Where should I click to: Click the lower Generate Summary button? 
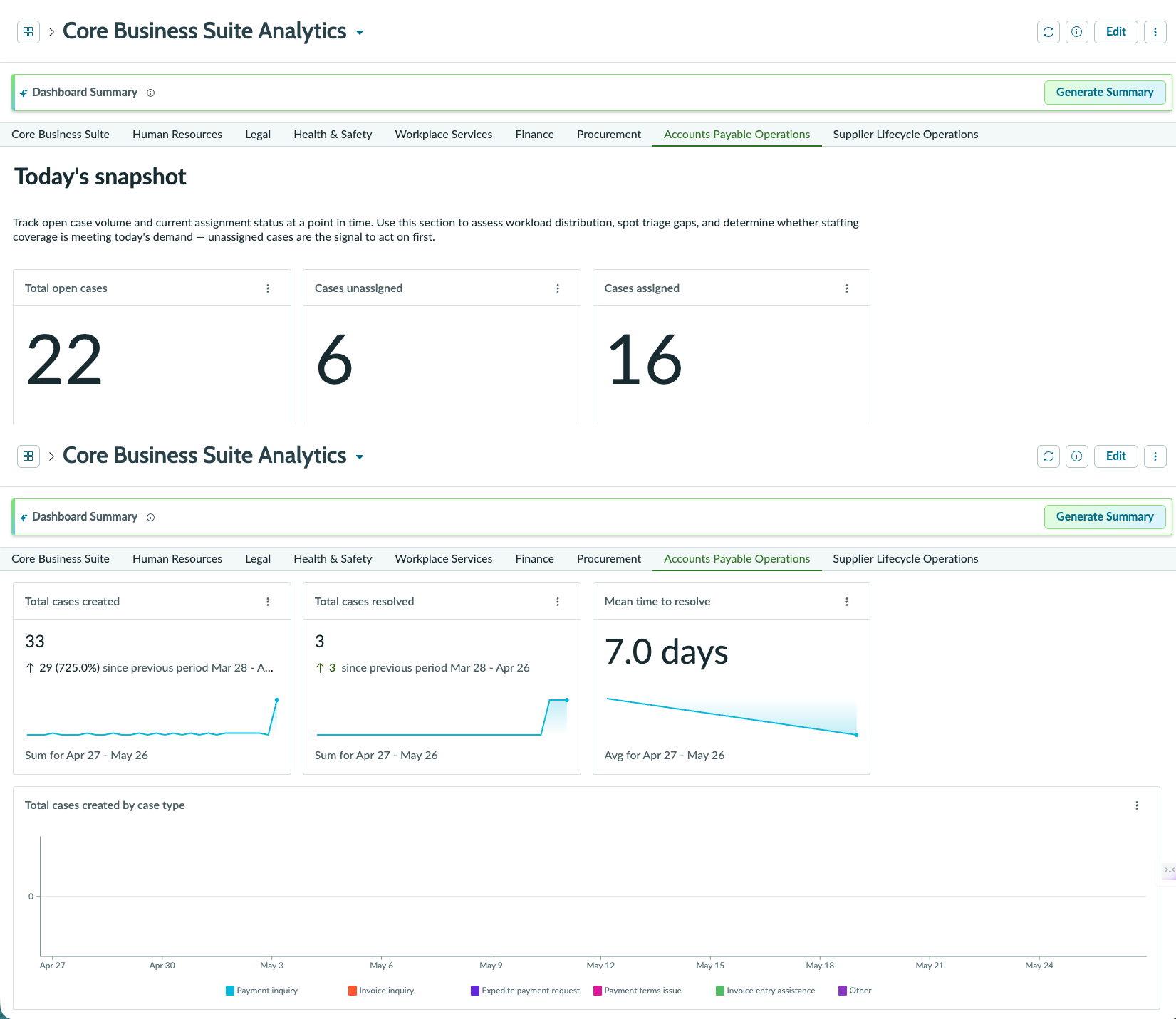(x=1105, y=517)
